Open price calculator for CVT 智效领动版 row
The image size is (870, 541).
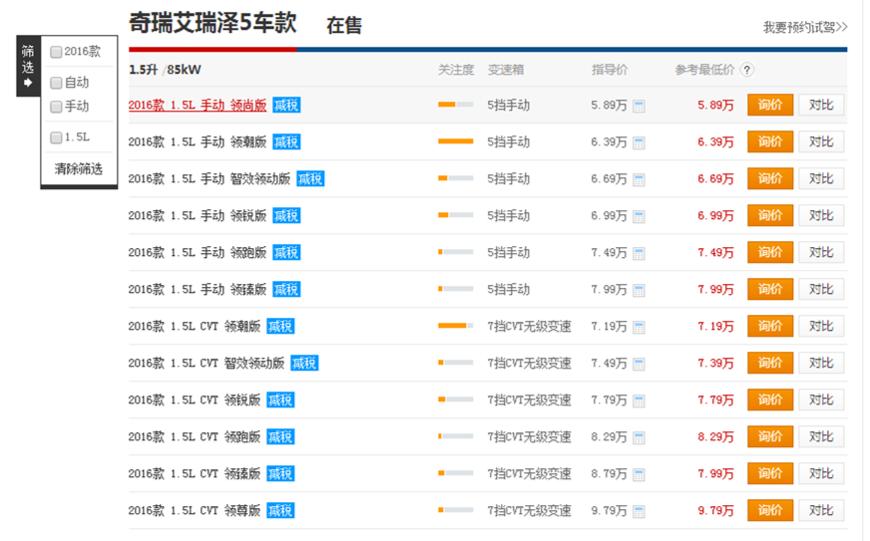click(x=639, y=364)
